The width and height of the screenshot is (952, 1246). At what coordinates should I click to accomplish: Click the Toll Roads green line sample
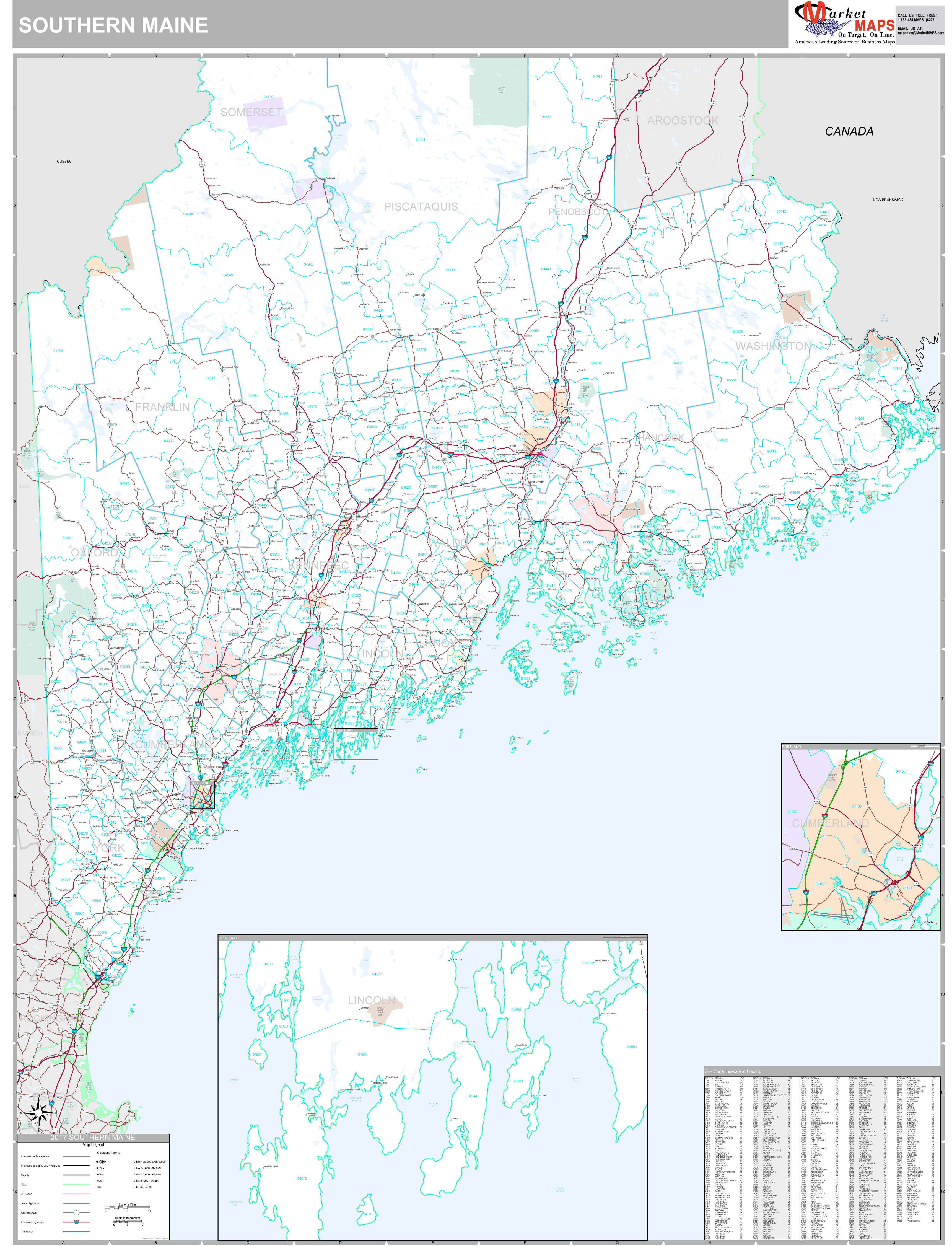pos(77,1232)
